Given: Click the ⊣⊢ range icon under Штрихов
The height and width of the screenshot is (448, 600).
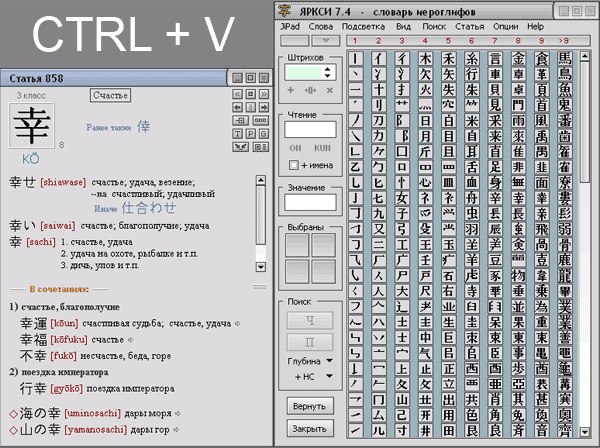Looking at the screenshot, I should [310, 90].
